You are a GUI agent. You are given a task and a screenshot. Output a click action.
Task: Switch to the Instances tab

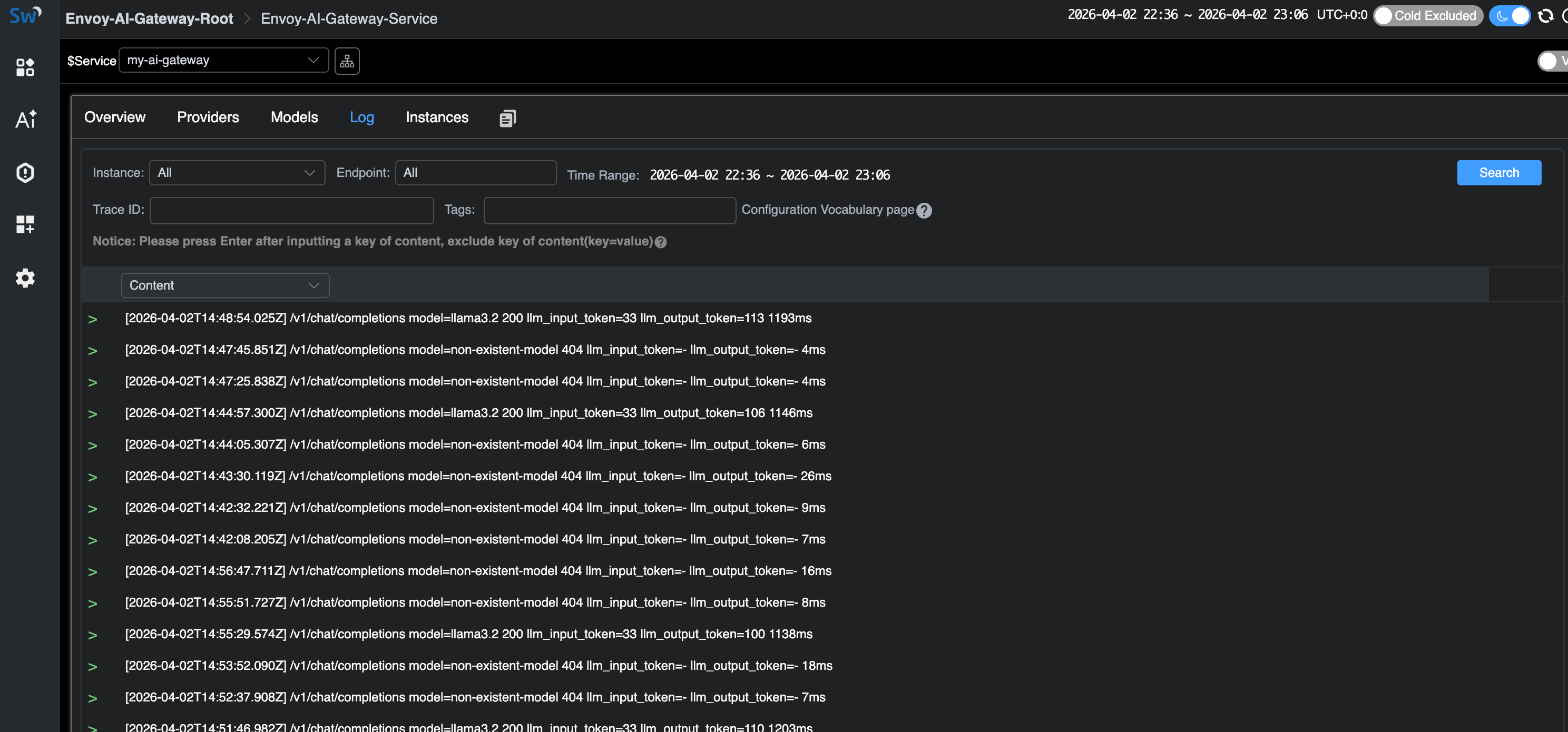(x=436, y=117)
